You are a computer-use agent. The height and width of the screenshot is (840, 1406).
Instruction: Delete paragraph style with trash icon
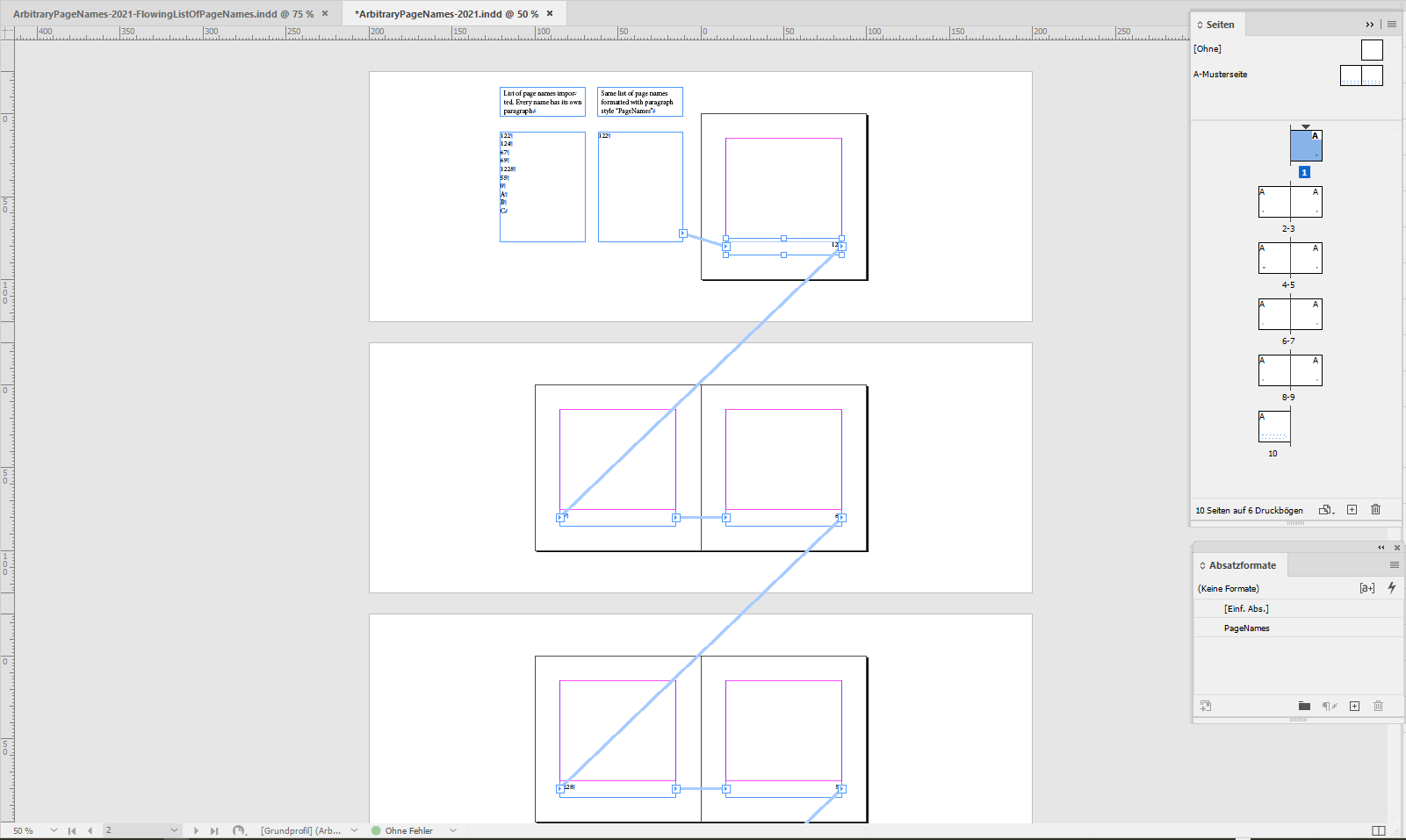pos(1379,706)
